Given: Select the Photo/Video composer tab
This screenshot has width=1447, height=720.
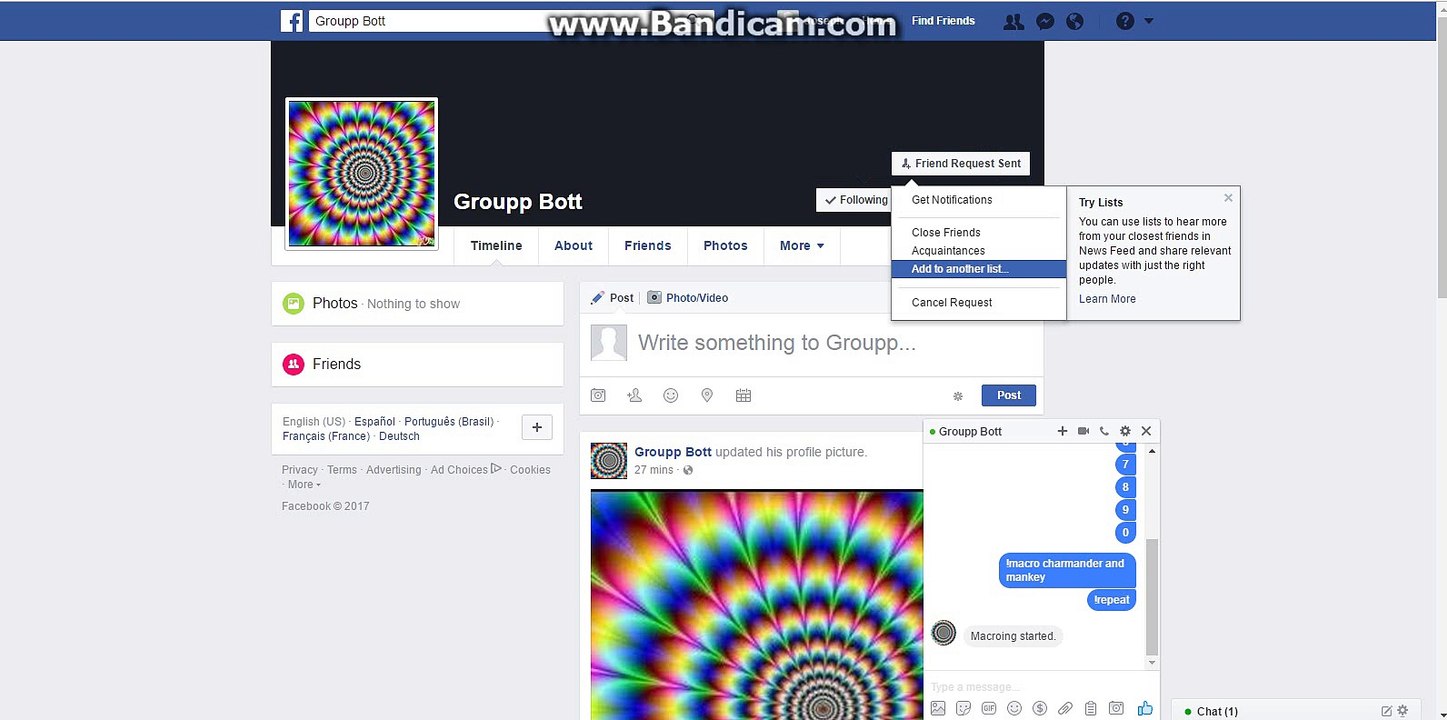Looking at the screenshot, I should (x=688, y=298).
